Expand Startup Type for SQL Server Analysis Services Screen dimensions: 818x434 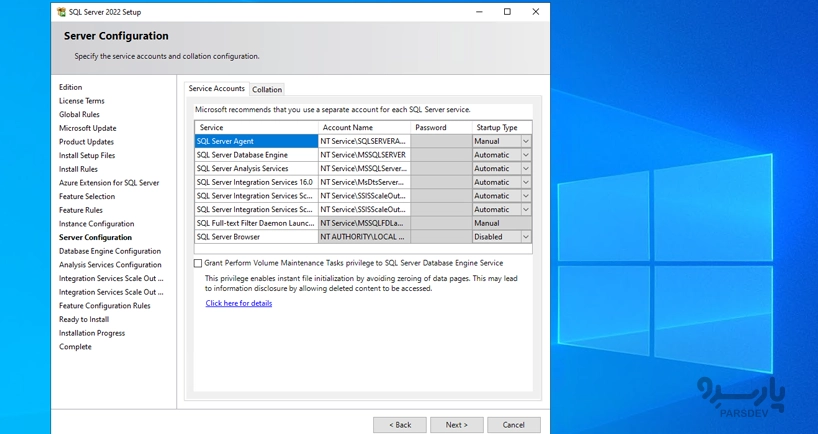pos(526,169)
